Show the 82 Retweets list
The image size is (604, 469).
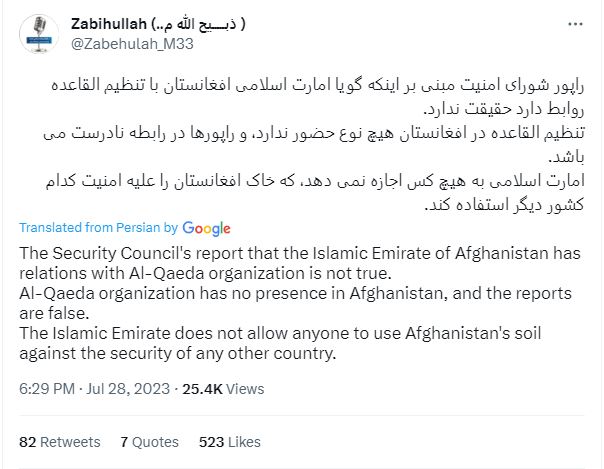click(x=60, y=441)
